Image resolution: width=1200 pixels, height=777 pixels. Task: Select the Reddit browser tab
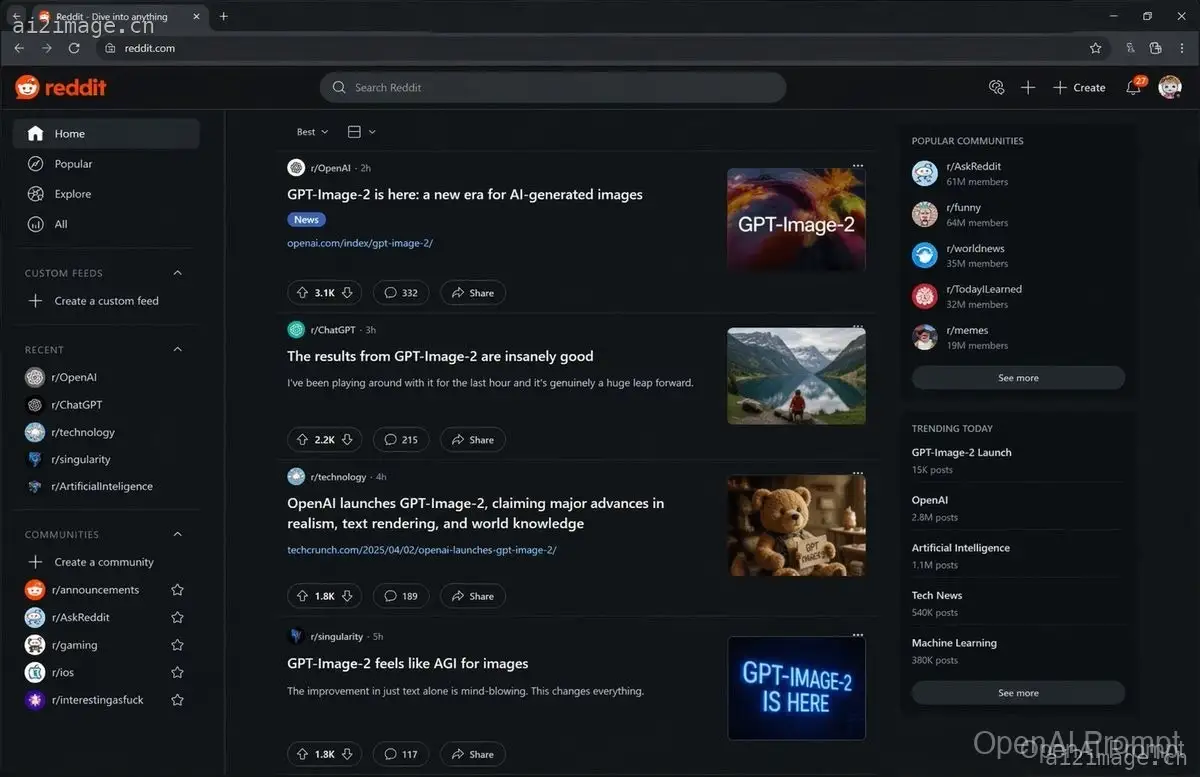pos(119,17)
